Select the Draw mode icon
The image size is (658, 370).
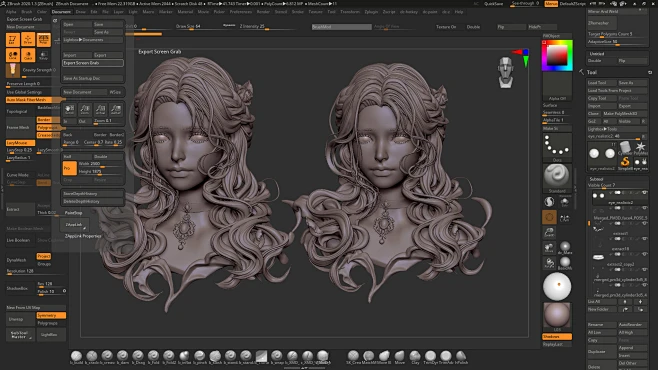(28, 39)
